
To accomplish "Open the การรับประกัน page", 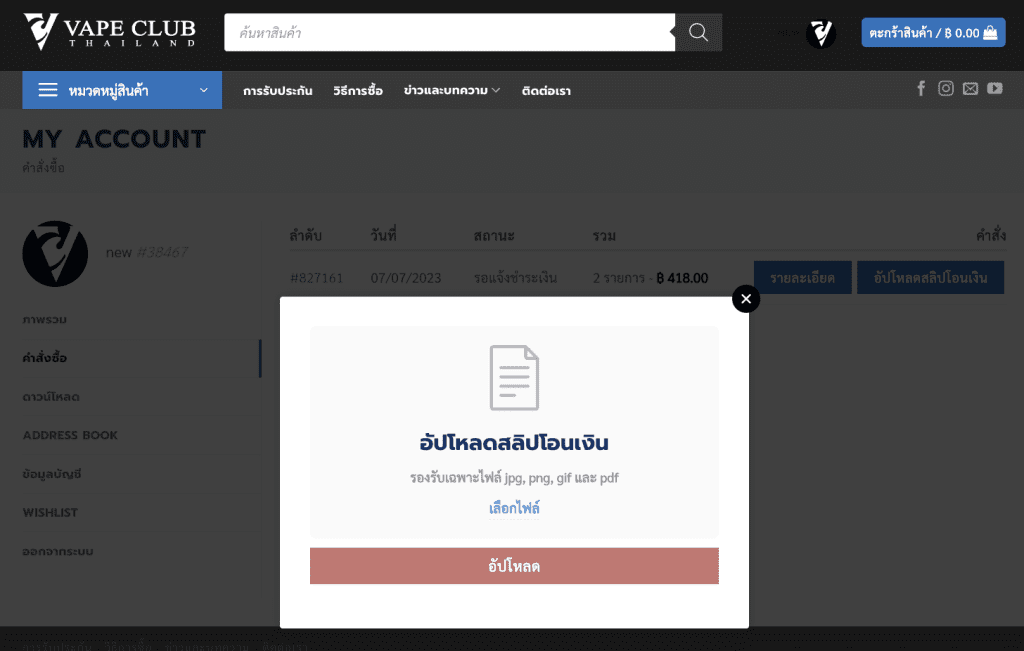I will (278, 89).
